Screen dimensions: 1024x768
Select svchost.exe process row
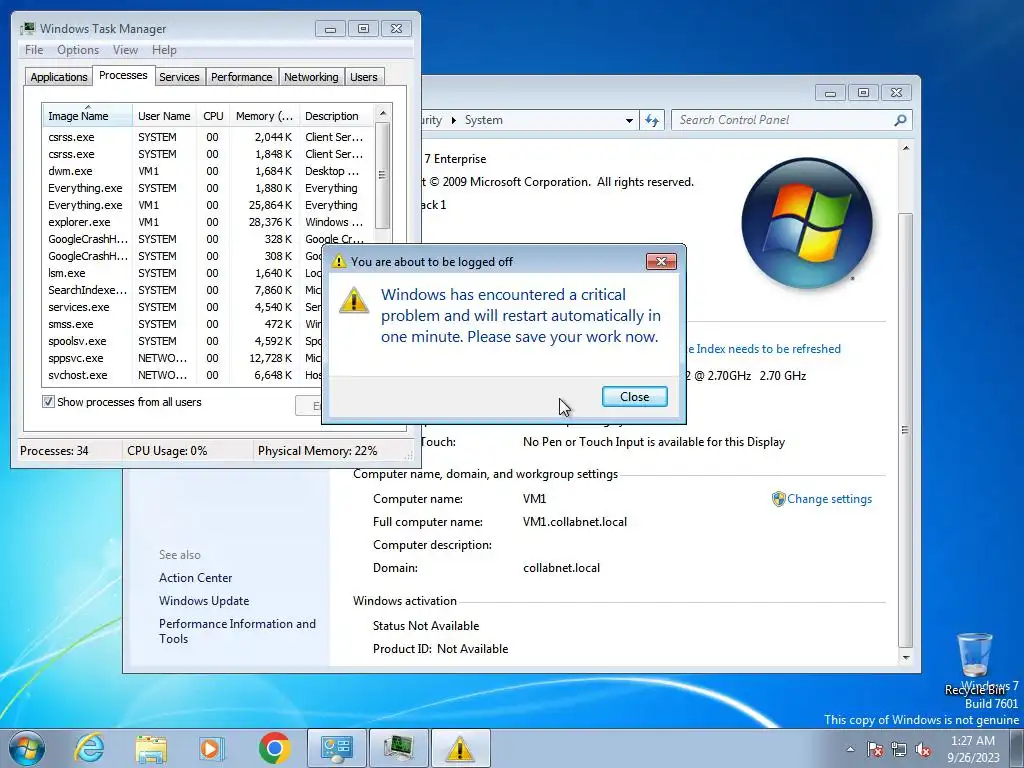(x=183, y=375)
